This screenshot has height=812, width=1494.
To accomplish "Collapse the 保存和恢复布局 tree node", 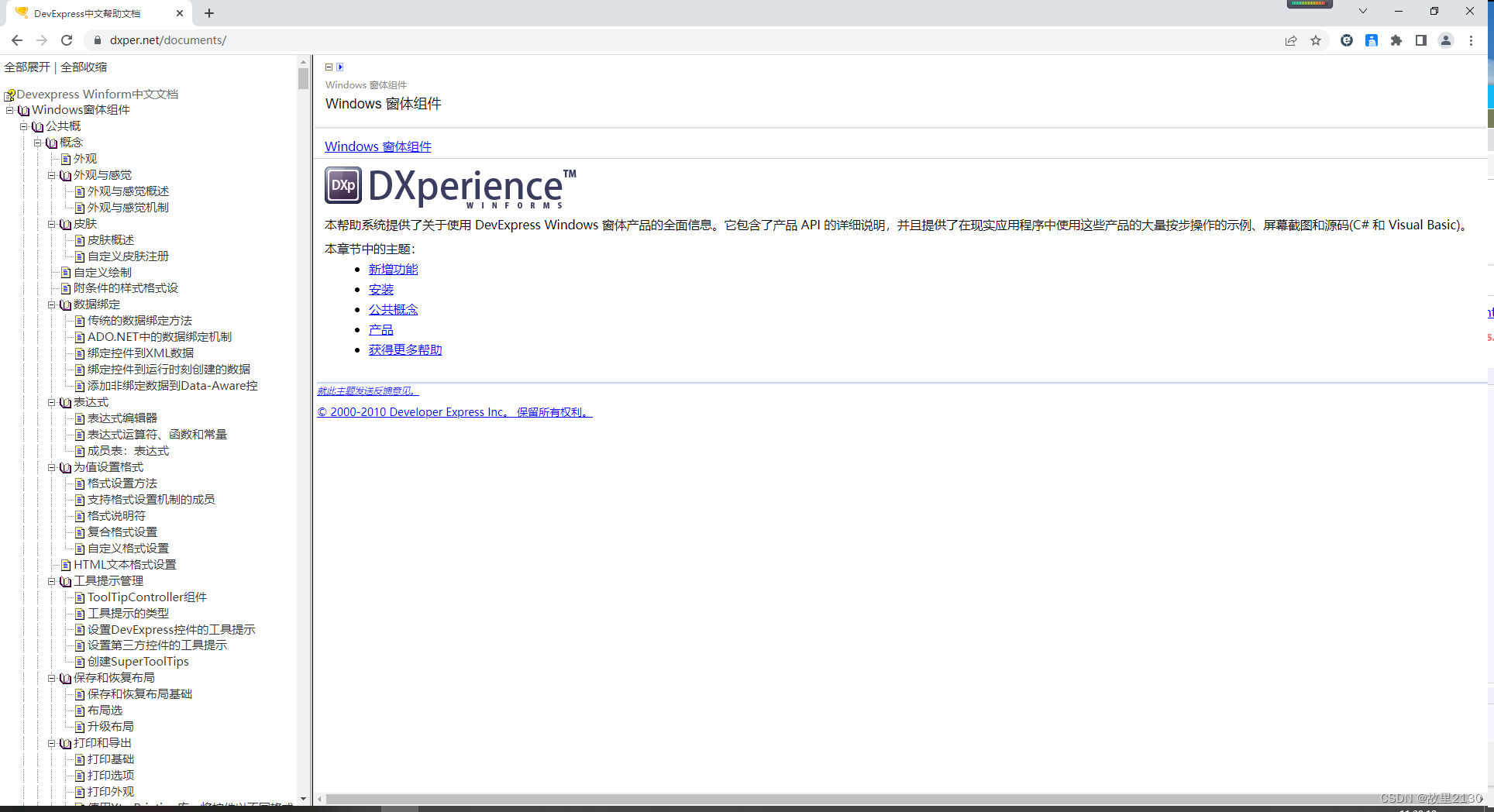I will tap(52, 678).
